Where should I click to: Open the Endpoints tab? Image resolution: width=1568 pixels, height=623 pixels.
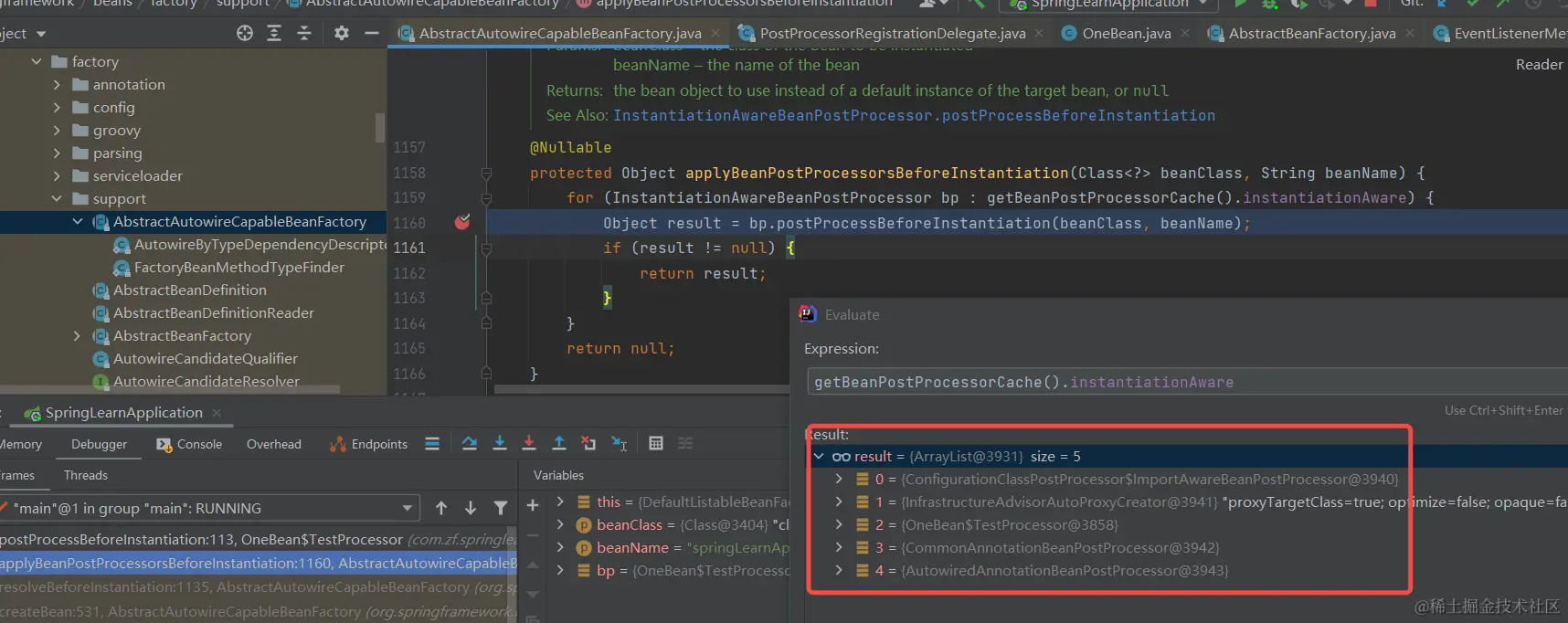point(368,444)
